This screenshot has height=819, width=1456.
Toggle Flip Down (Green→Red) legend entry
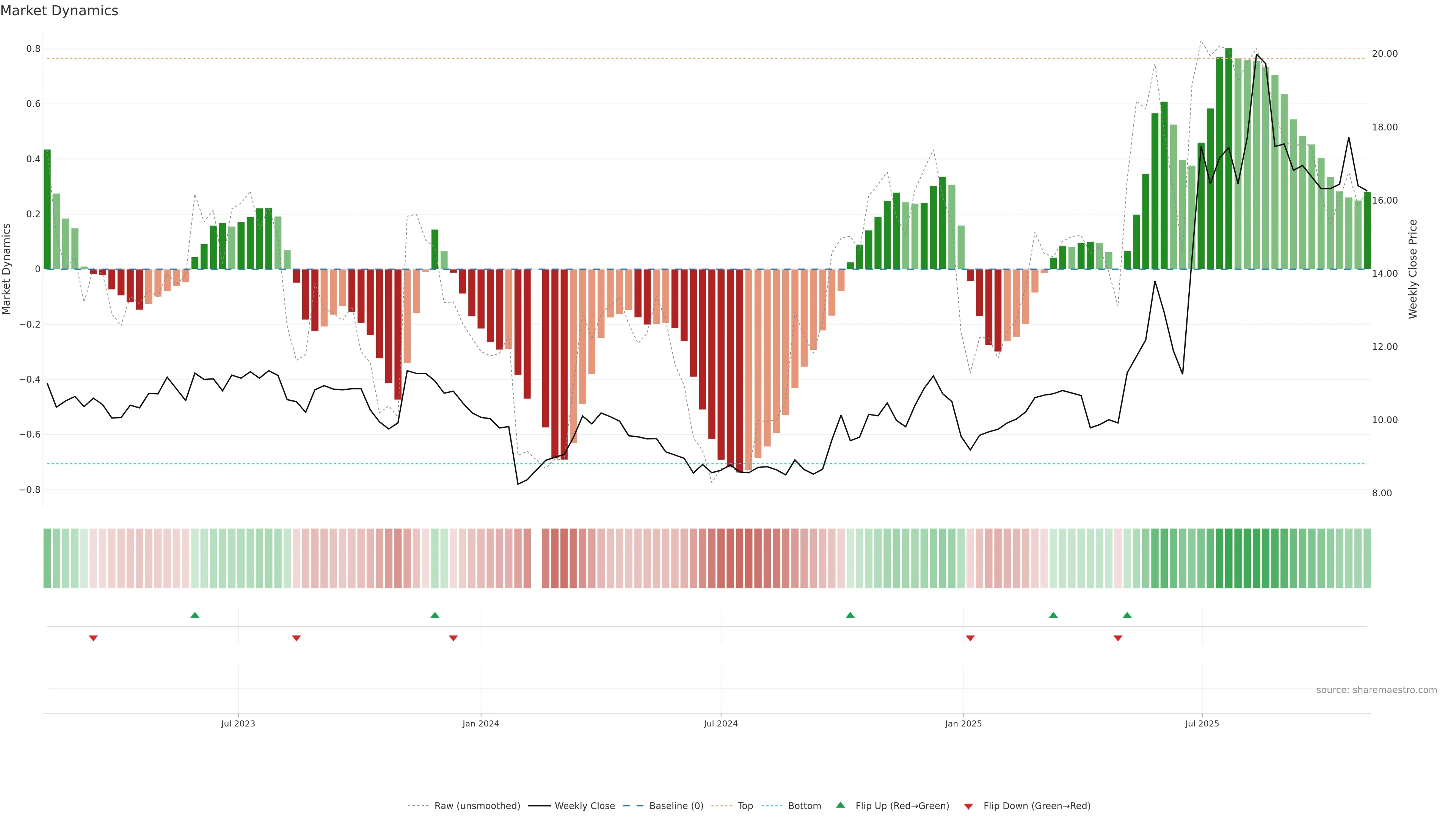tap(1037, 806)
